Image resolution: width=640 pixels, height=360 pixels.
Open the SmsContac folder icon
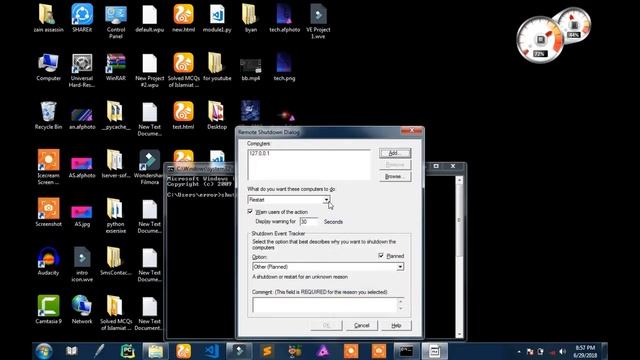point(116,261)
